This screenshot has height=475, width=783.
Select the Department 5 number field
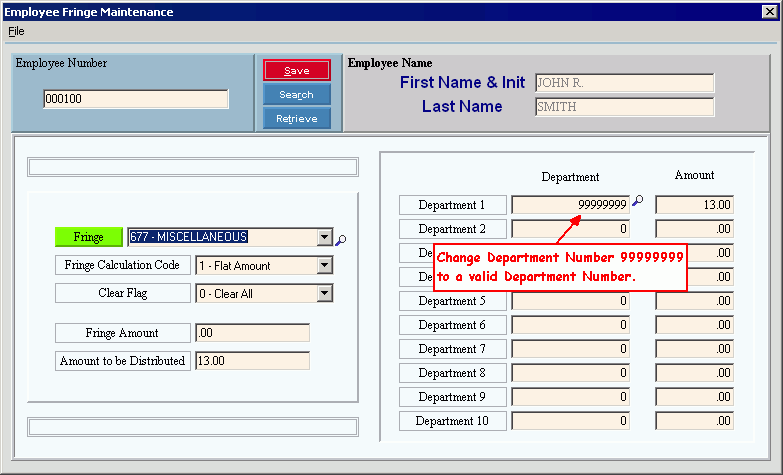570,301
